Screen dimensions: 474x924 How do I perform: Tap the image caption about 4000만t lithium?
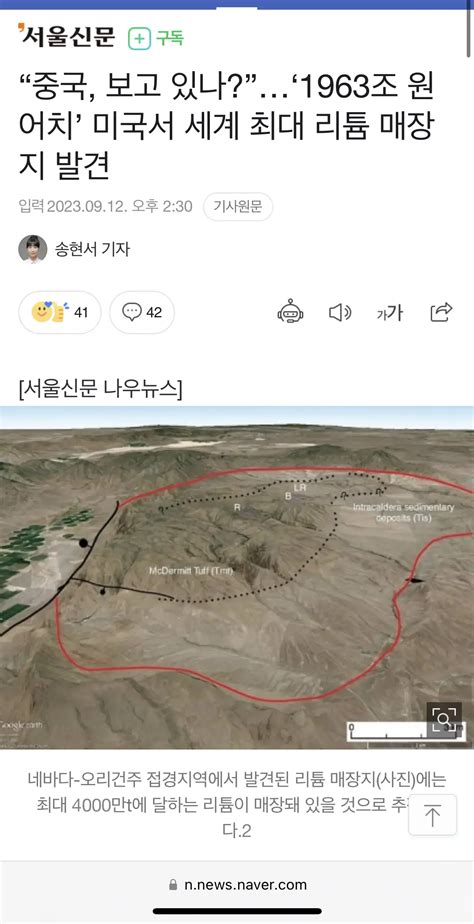click(x=237, y=806)
